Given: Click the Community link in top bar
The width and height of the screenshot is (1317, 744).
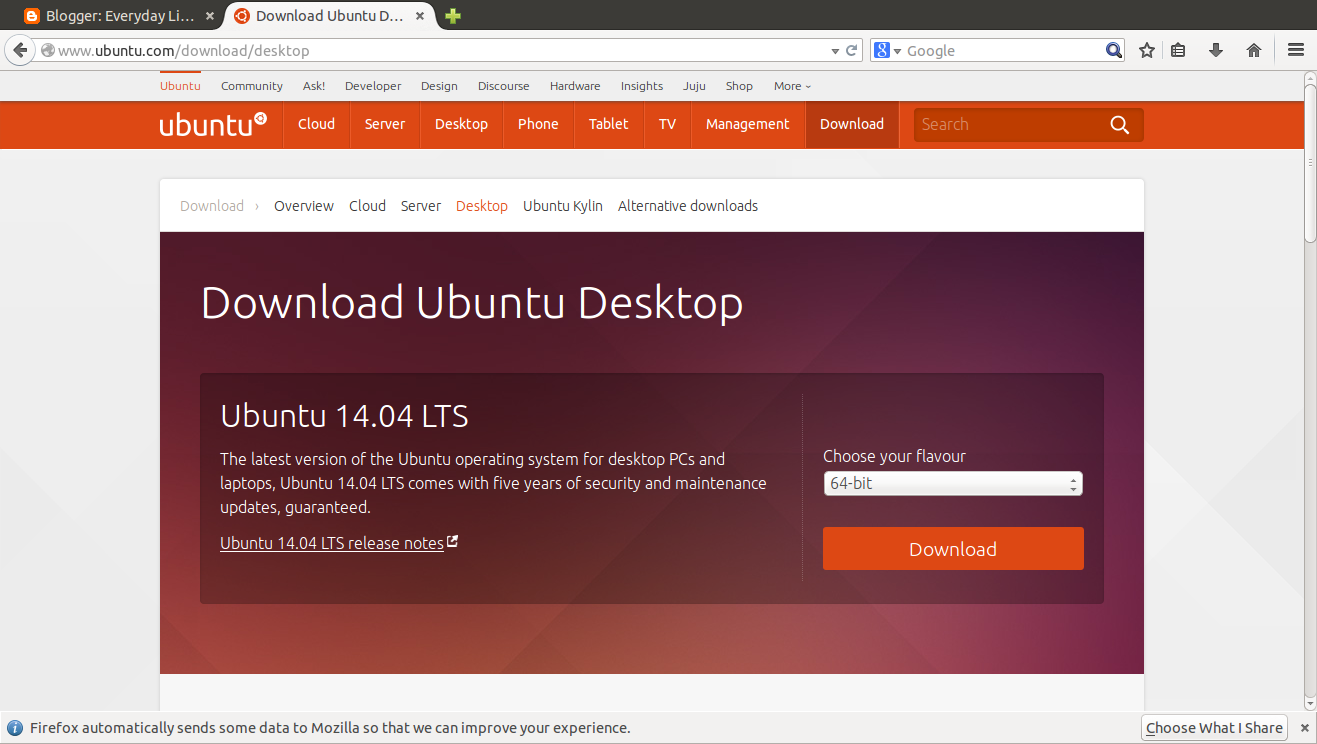Looking at the screenshot, I should point(252,86).
